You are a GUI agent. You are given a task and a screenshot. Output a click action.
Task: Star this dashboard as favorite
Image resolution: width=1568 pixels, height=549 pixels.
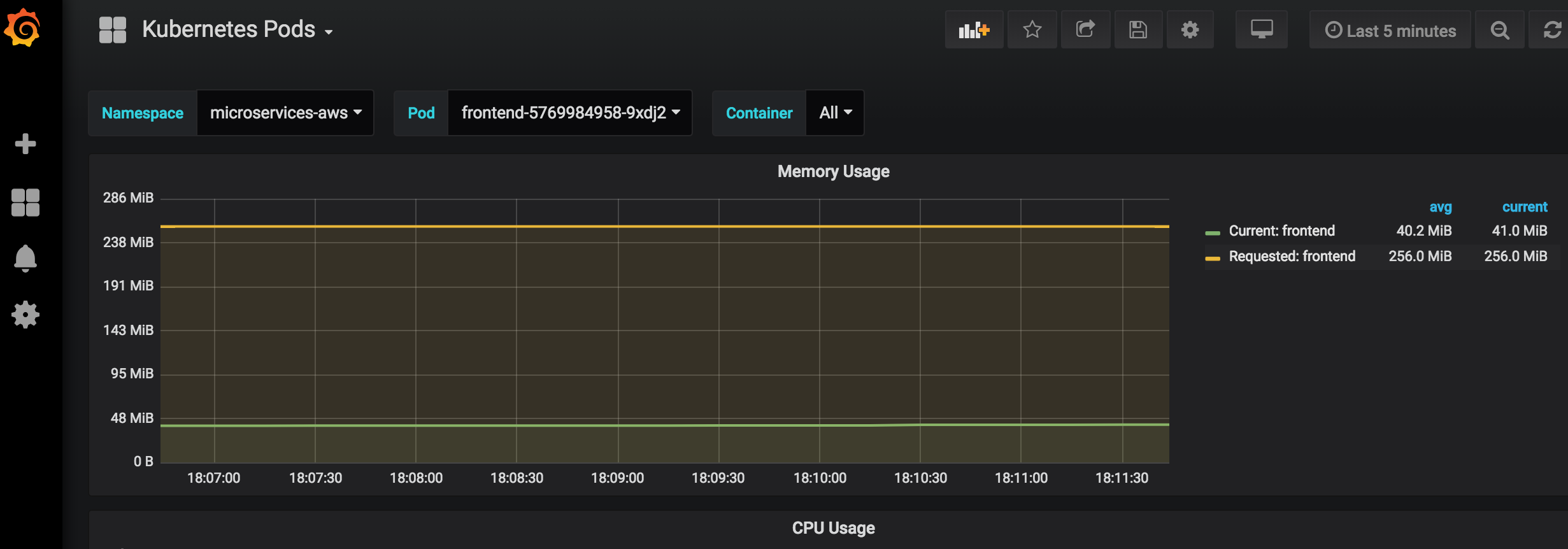tap(1032, 29)
